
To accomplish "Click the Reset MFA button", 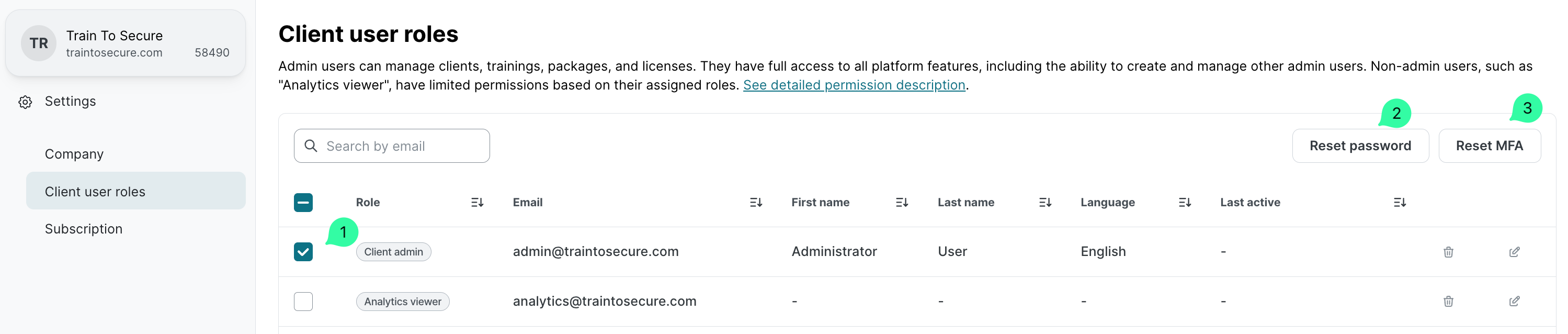I will [1489, 146].
